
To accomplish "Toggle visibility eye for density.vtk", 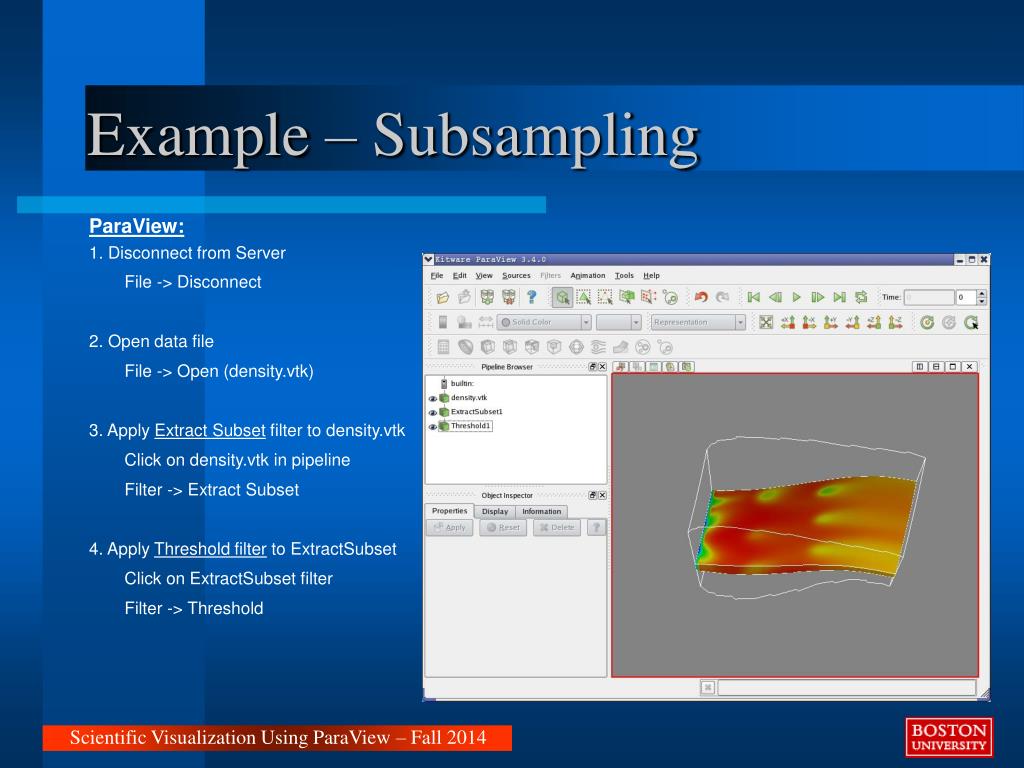I will [x=432, y=398].
